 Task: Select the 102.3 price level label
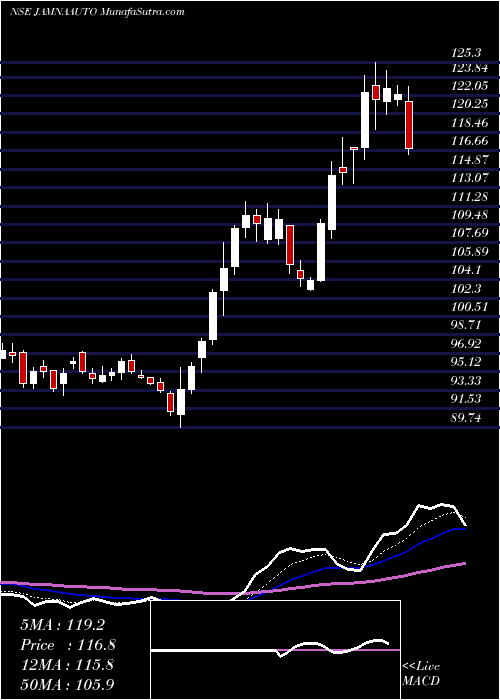point(467,288)
